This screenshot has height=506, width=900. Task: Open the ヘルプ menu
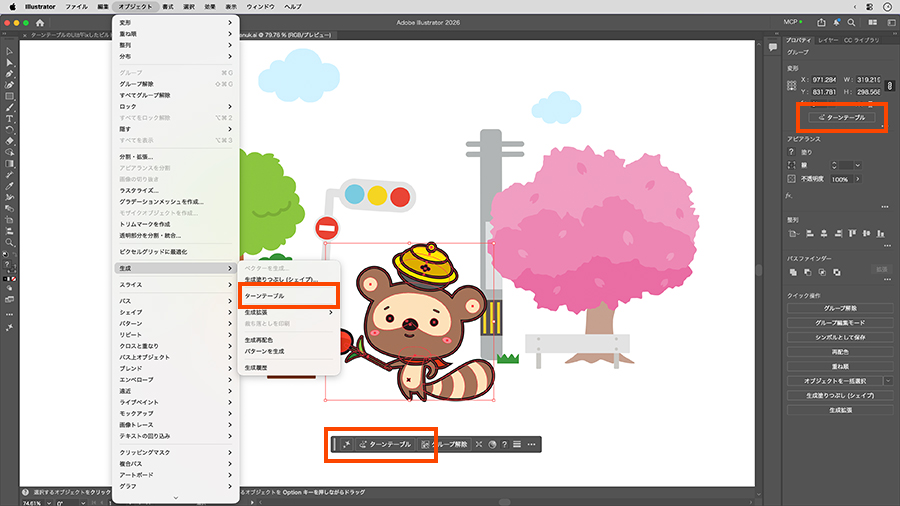(x=293, y=7)
